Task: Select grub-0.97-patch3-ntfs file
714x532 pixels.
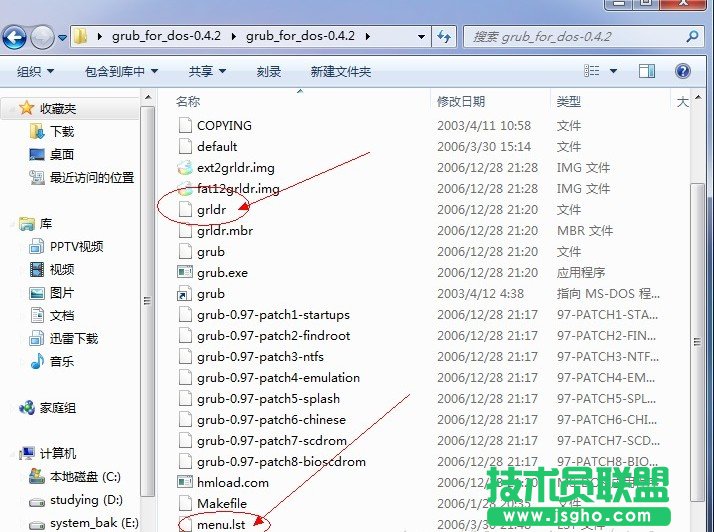Action: click(260, 357)
